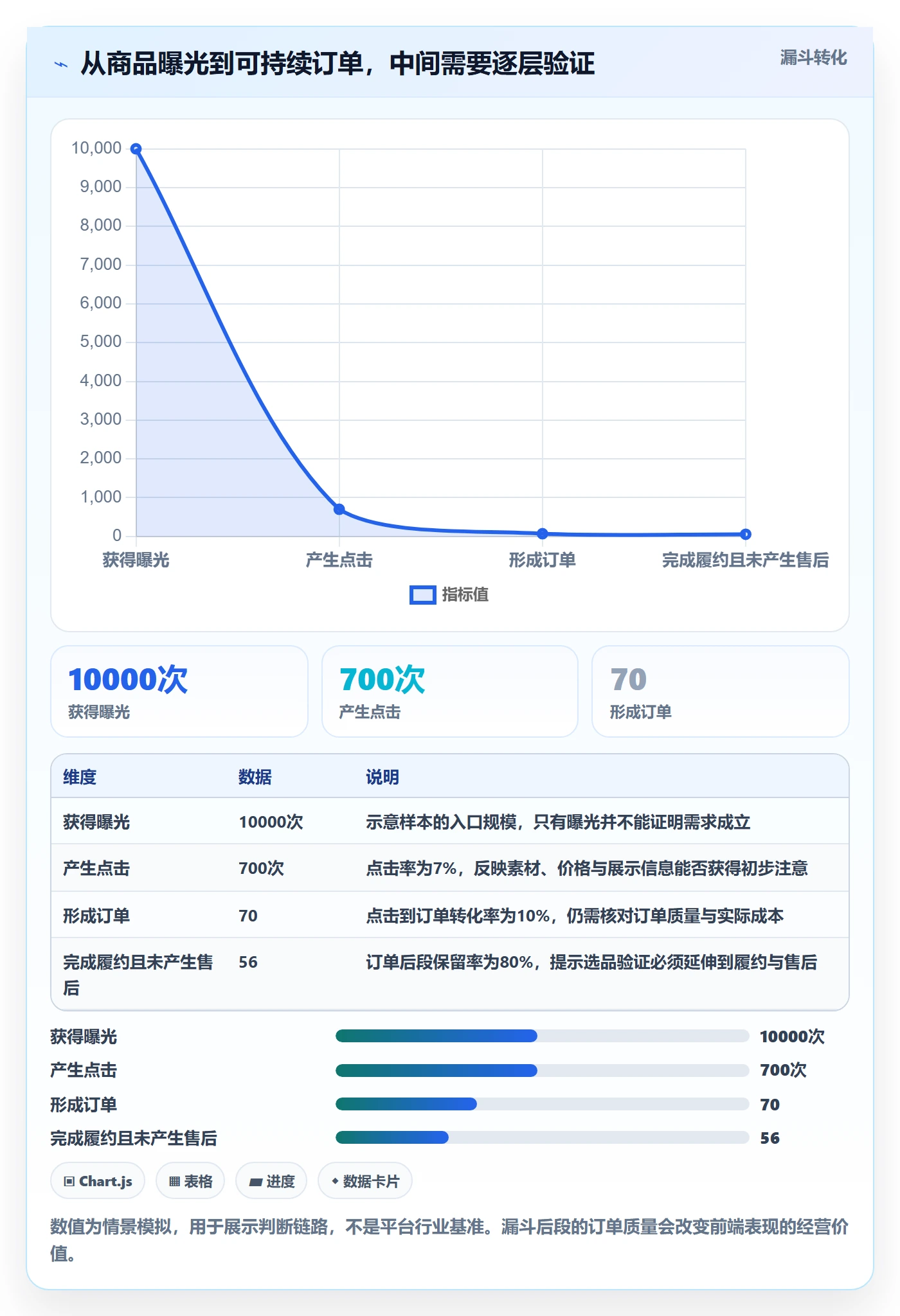Image resolution: width=900 pixels, height=1316 pixels.
Task: Click the 56 cell in the table
Action: [x=248, y=962]
